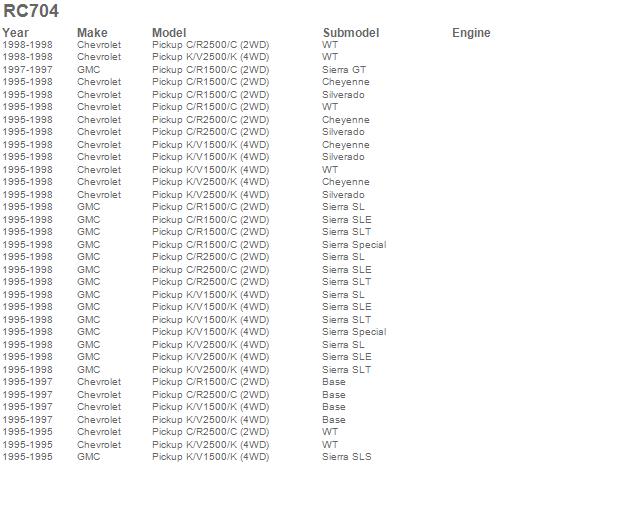Select the Engine column header

coord(471,33)
